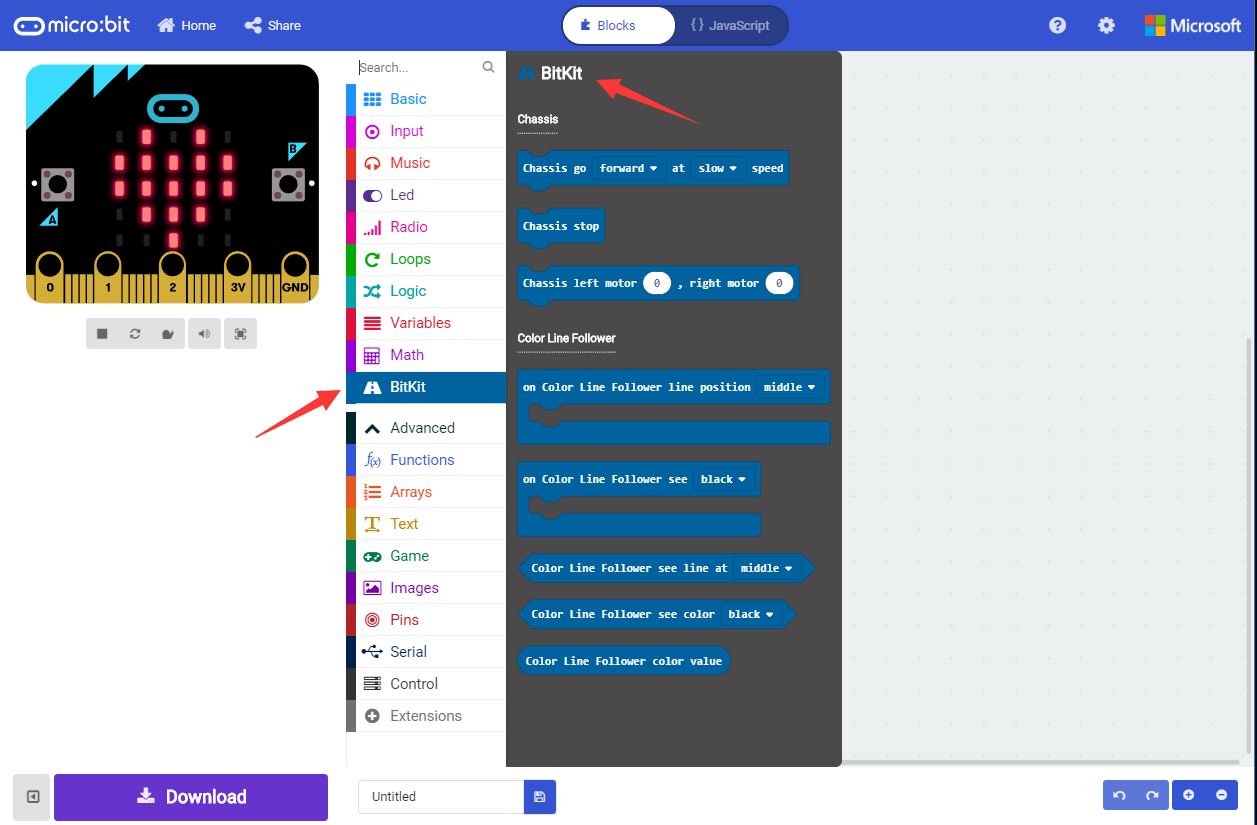
Task: Click the right motor value field
Action: (x=779, y=283)
